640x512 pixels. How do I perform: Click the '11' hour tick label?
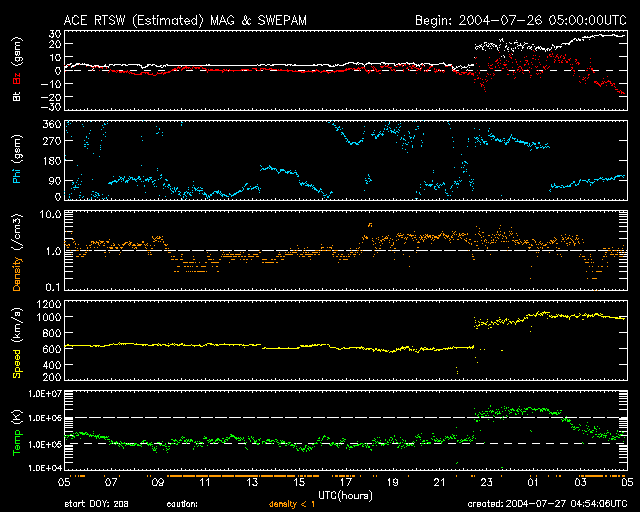[x=205, y=483]
